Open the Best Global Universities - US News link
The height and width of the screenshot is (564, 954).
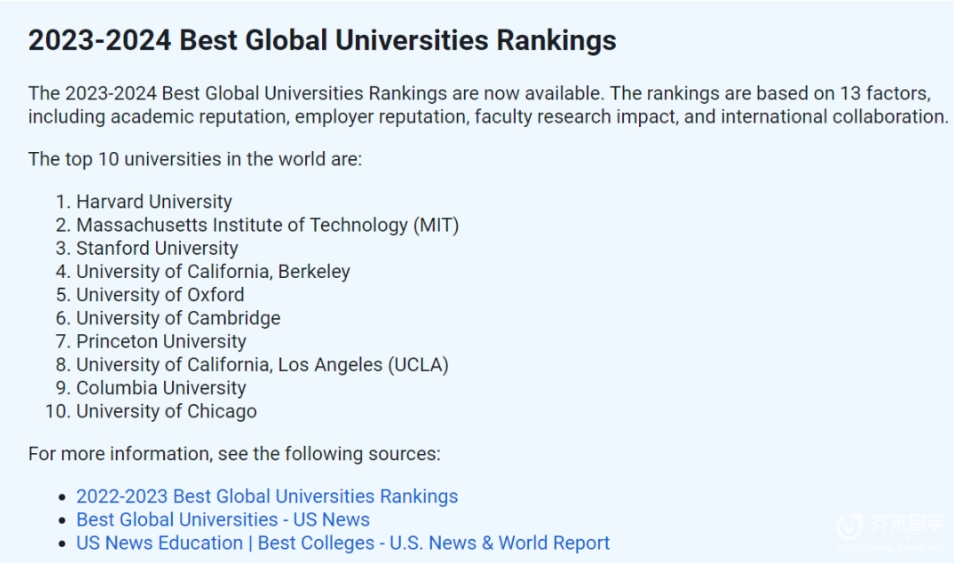pos(223,520)
